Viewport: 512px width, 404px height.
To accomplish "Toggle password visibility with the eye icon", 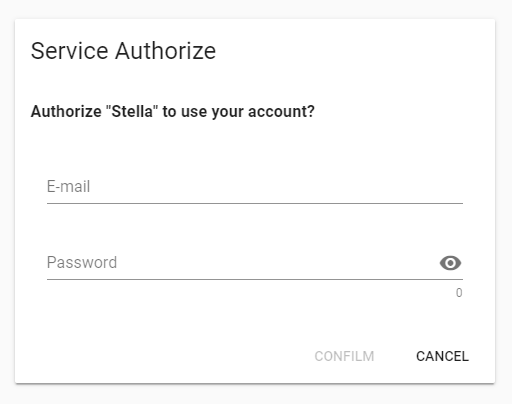I will click(450, 263).
